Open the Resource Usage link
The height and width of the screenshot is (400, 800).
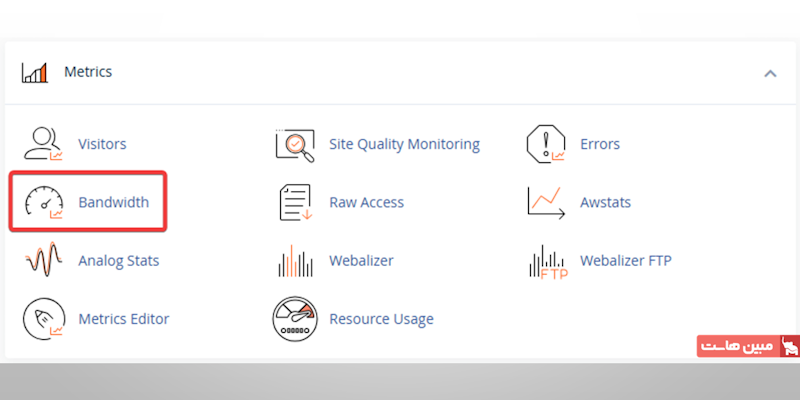[x=381, y=319]
